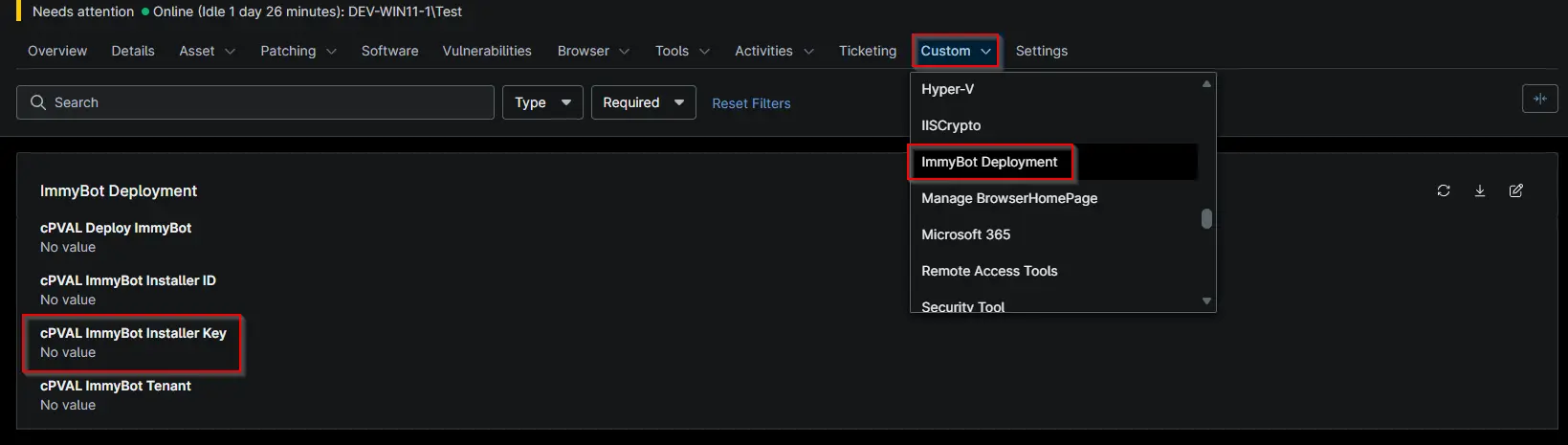Click the magnifier icon in Search box
Viewport: 1568px width, 445px height.
point(38,102)
